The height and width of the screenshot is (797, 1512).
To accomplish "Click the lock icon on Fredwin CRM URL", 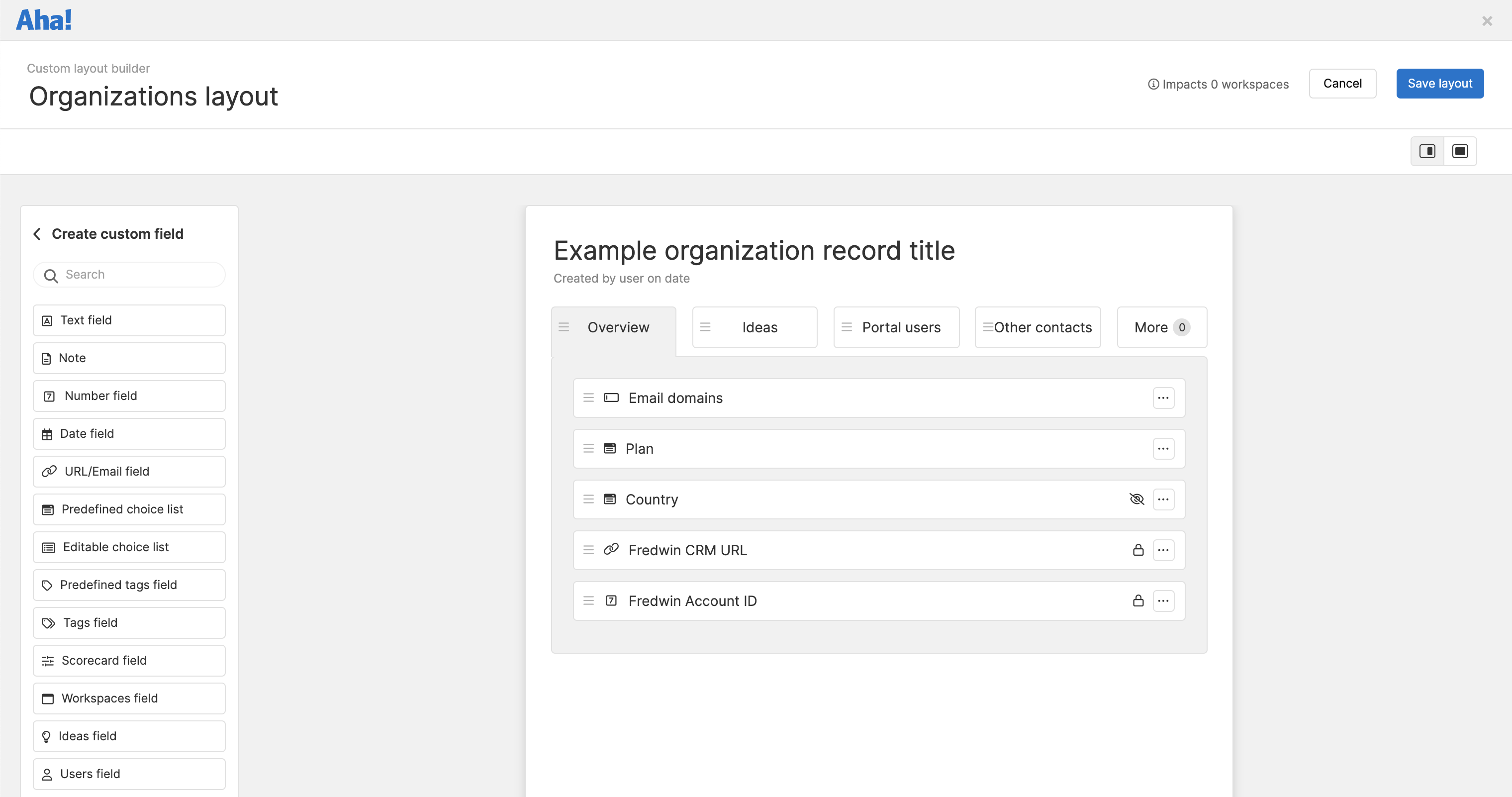I will coord(1138,550).
